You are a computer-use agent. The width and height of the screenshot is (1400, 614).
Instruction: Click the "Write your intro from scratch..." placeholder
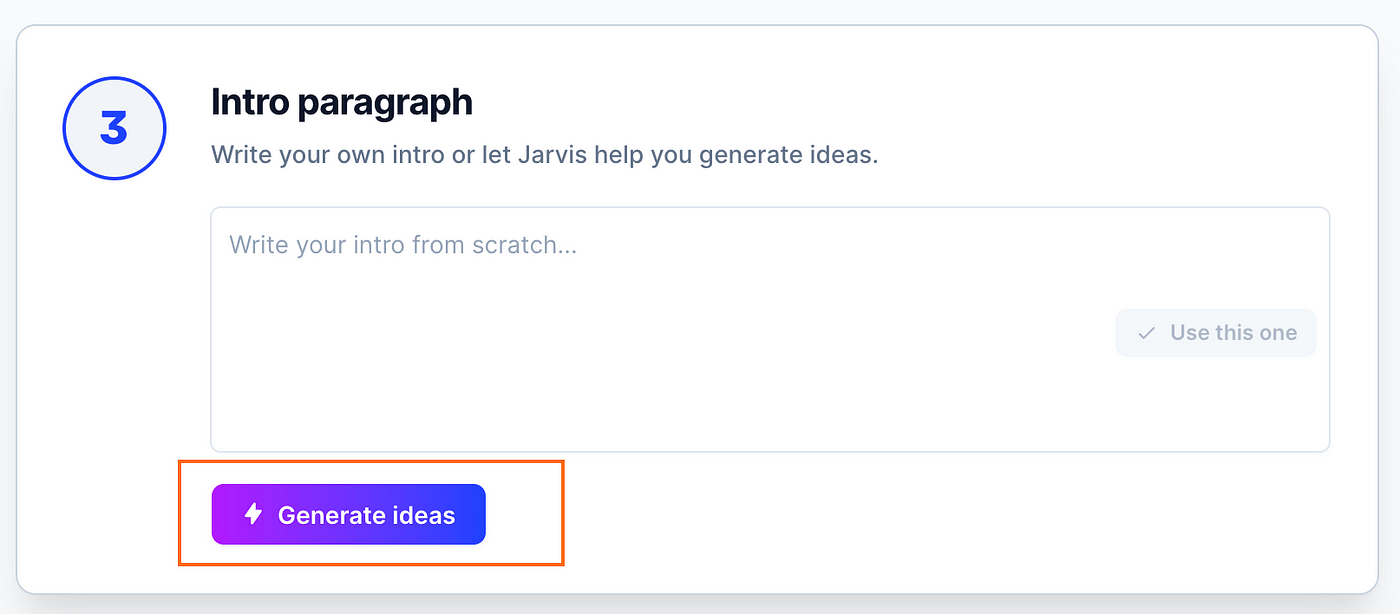(403, 245)
